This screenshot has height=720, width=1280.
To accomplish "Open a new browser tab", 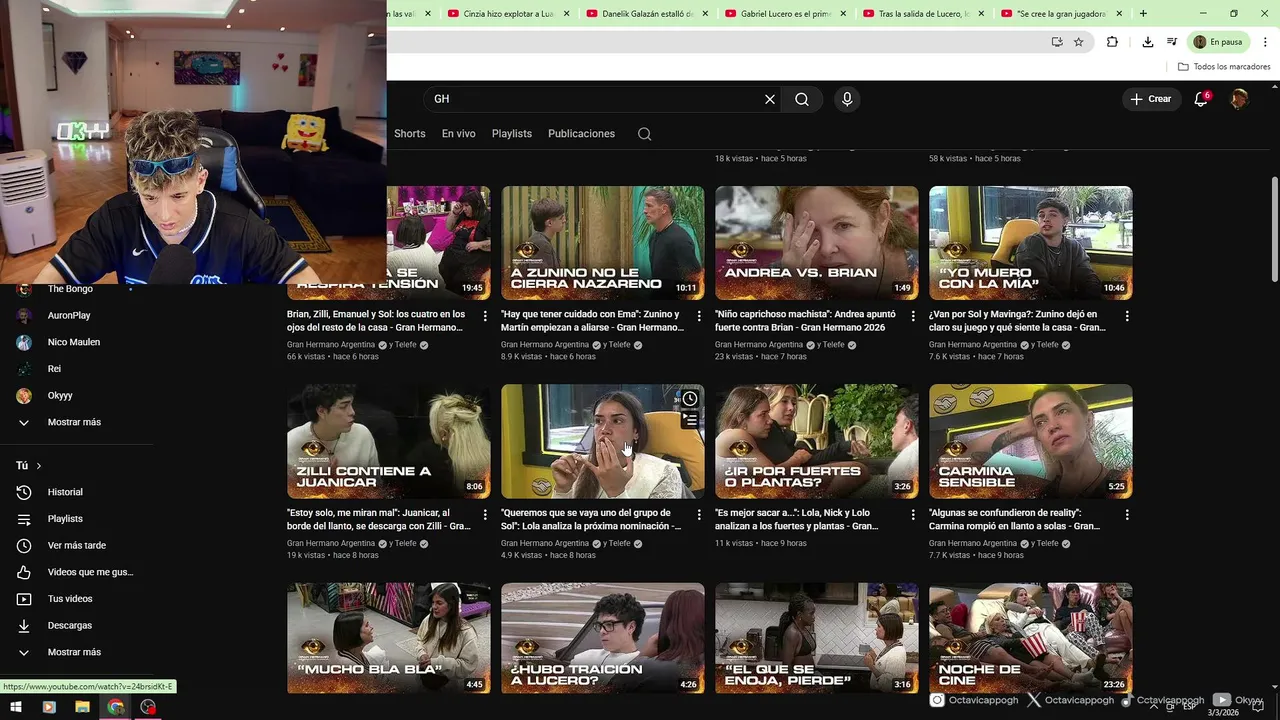I will [1143, 14].
